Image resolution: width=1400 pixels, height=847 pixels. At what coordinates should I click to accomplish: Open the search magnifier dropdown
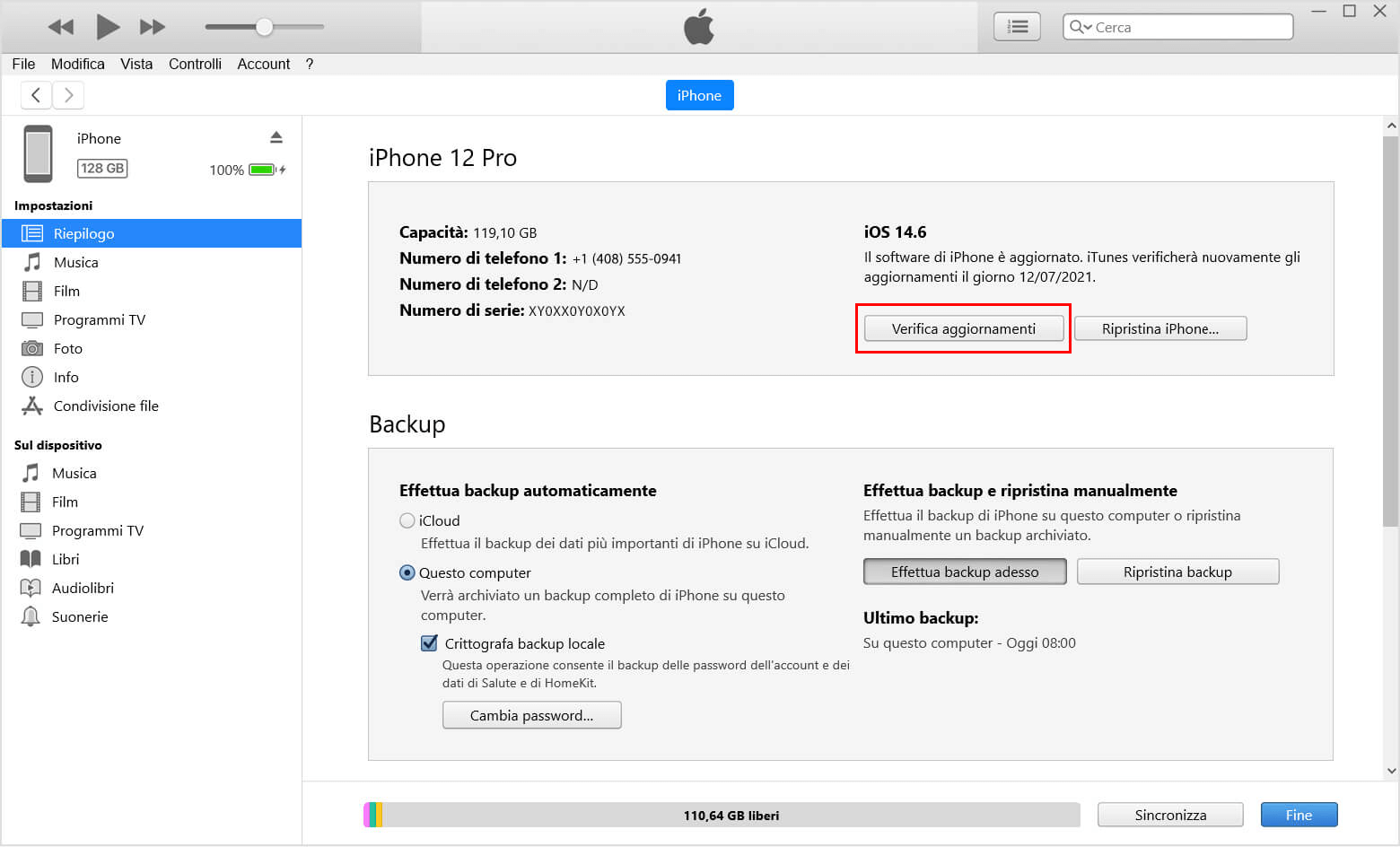1080,27
